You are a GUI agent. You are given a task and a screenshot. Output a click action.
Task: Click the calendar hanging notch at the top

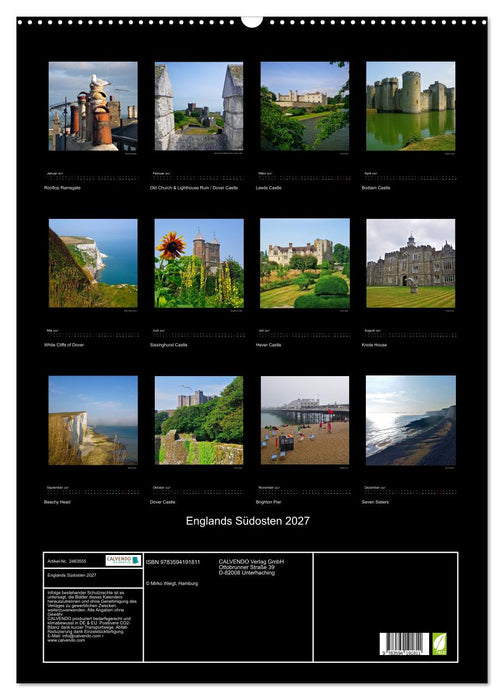pos(252,22)
